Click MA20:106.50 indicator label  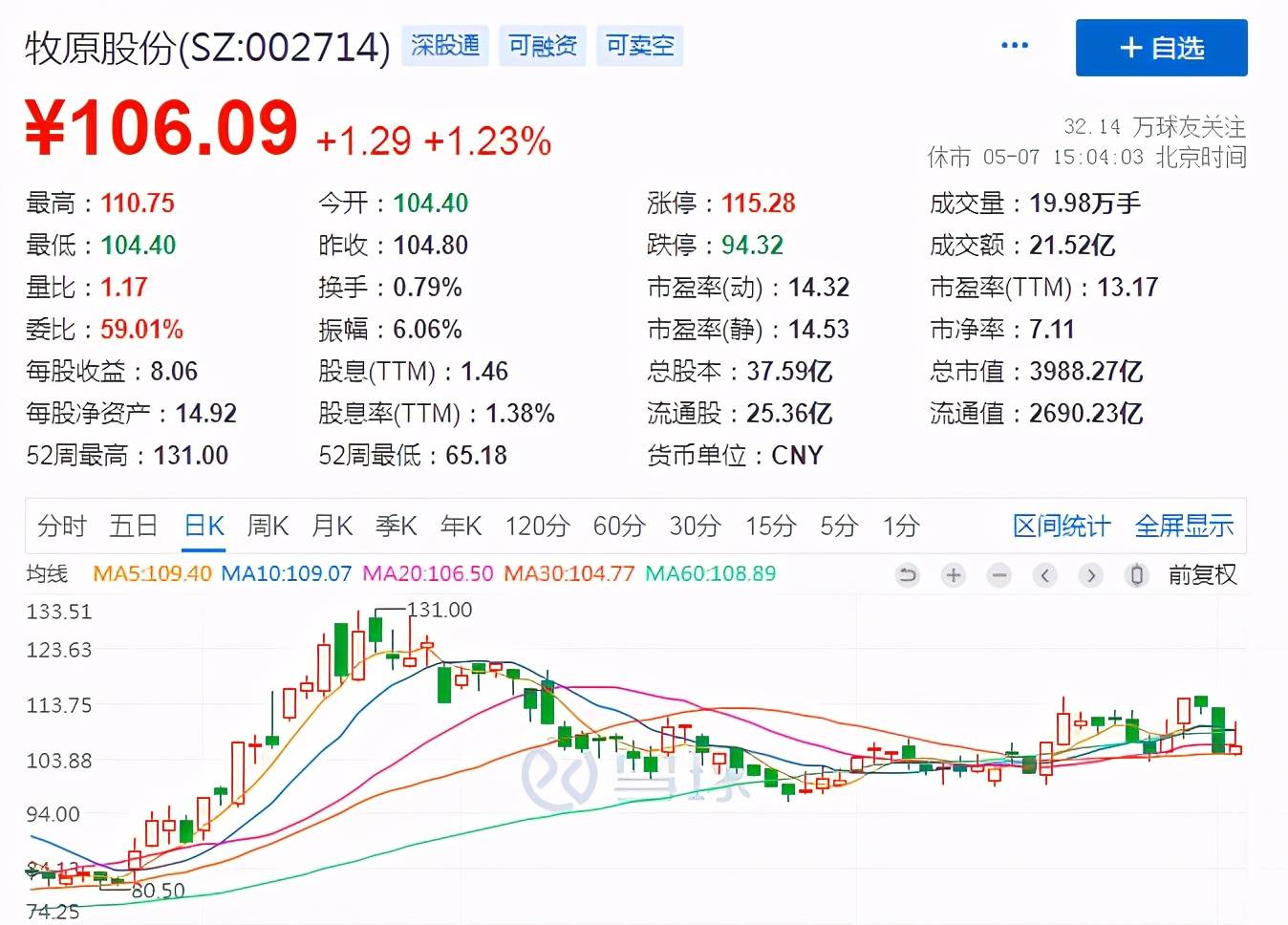point(428,573)
